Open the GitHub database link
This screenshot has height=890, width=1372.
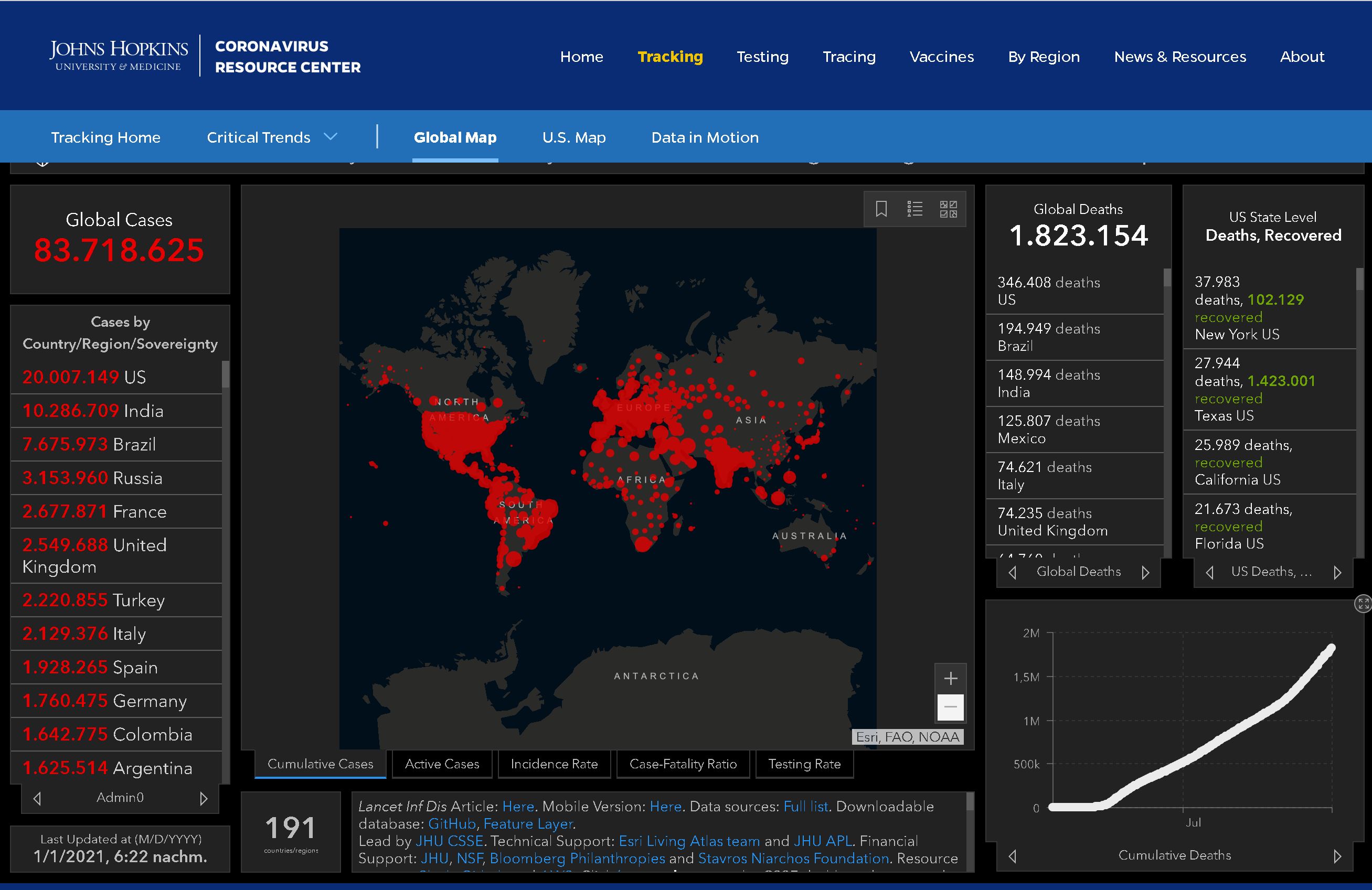click(x=452, y=824)
